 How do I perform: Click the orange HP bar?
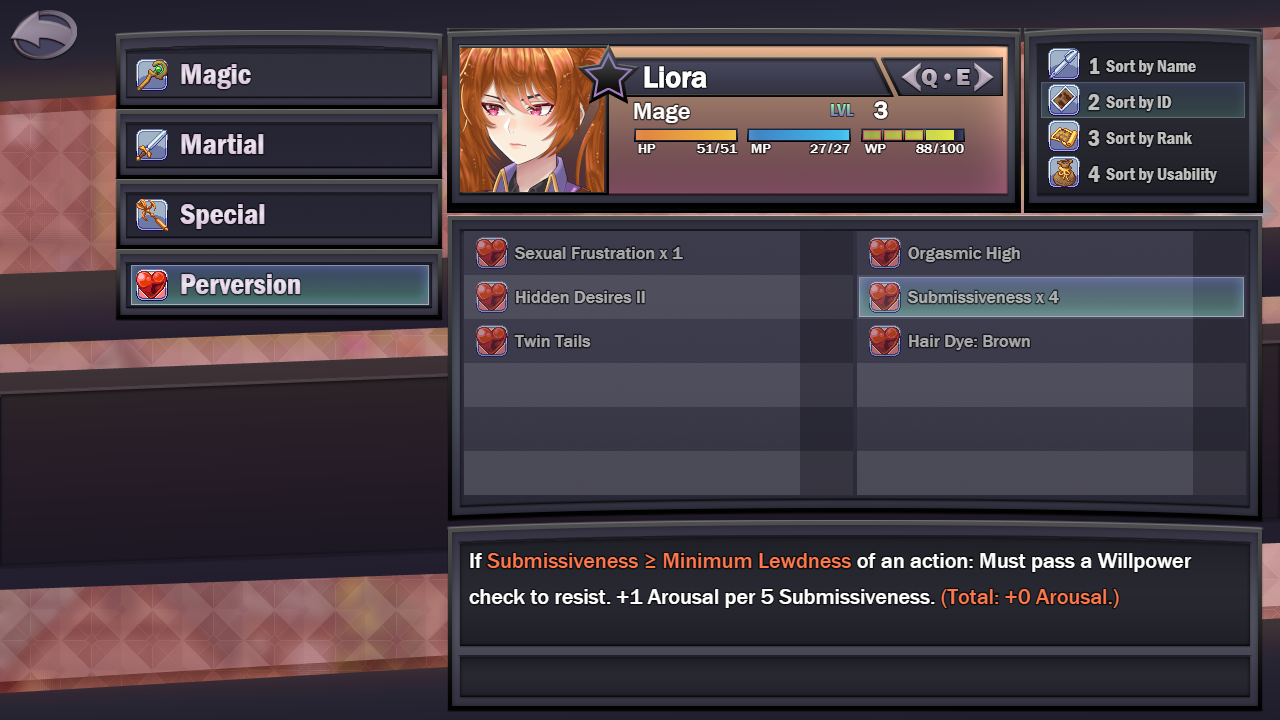click(x=686, y=135)
